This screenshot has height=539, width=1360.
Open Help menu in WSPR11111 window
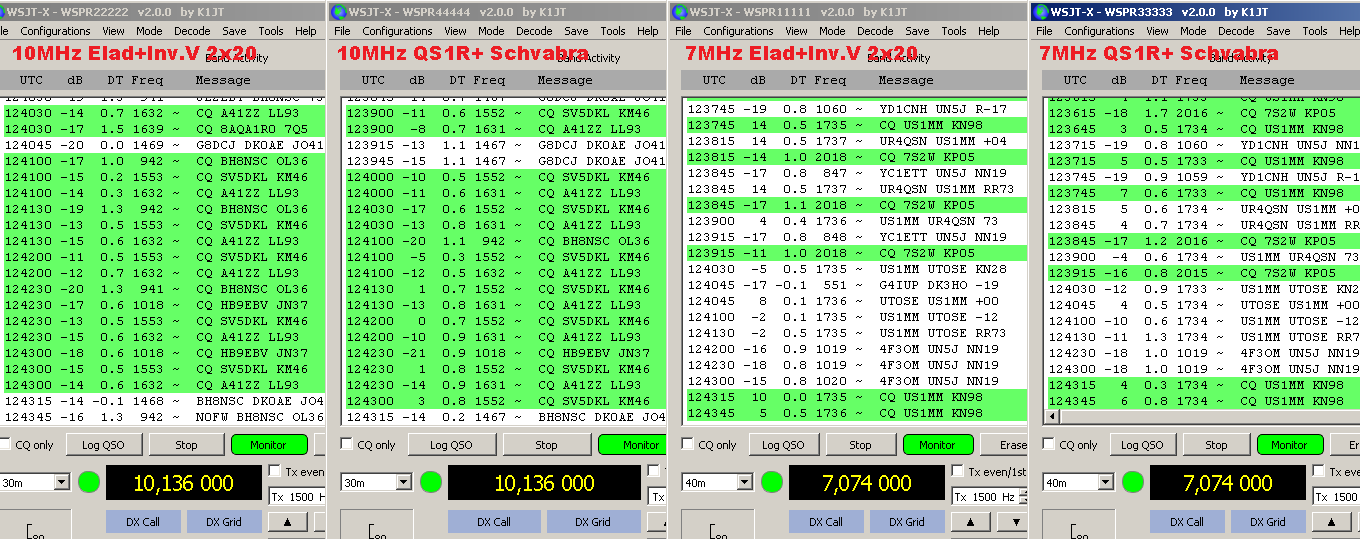tap(989, 31)
